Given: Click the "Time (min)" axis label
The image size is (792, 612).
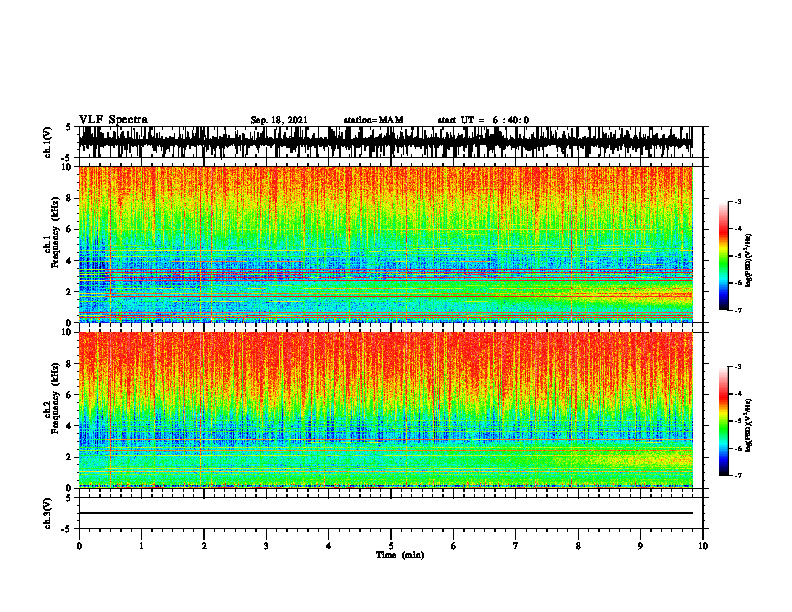Looking at the screenshot, I should [400, 555].
